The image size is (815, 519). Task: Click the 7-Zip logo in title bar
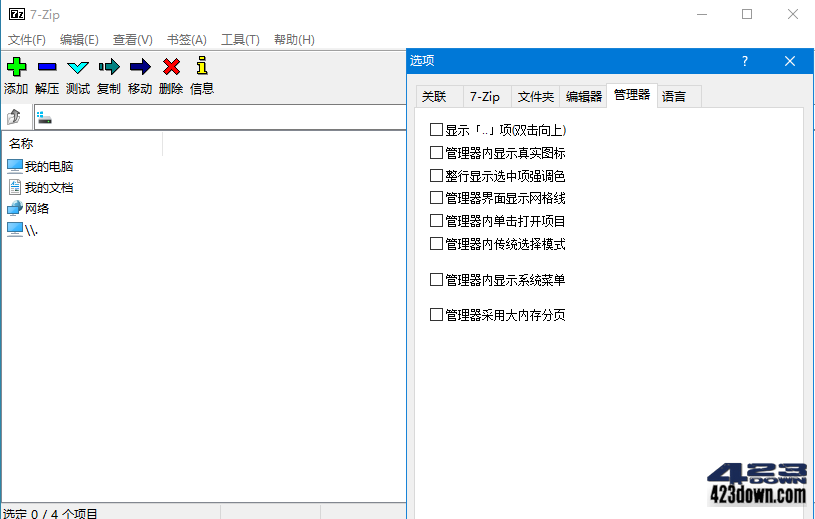(17, 14)
